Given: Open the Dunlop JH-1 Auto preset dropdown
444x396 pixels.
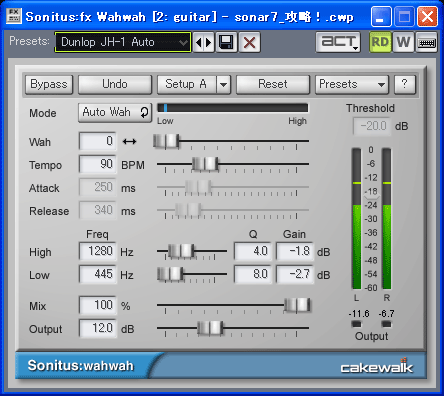Looking at the screenshot, I should coord(123,42).
